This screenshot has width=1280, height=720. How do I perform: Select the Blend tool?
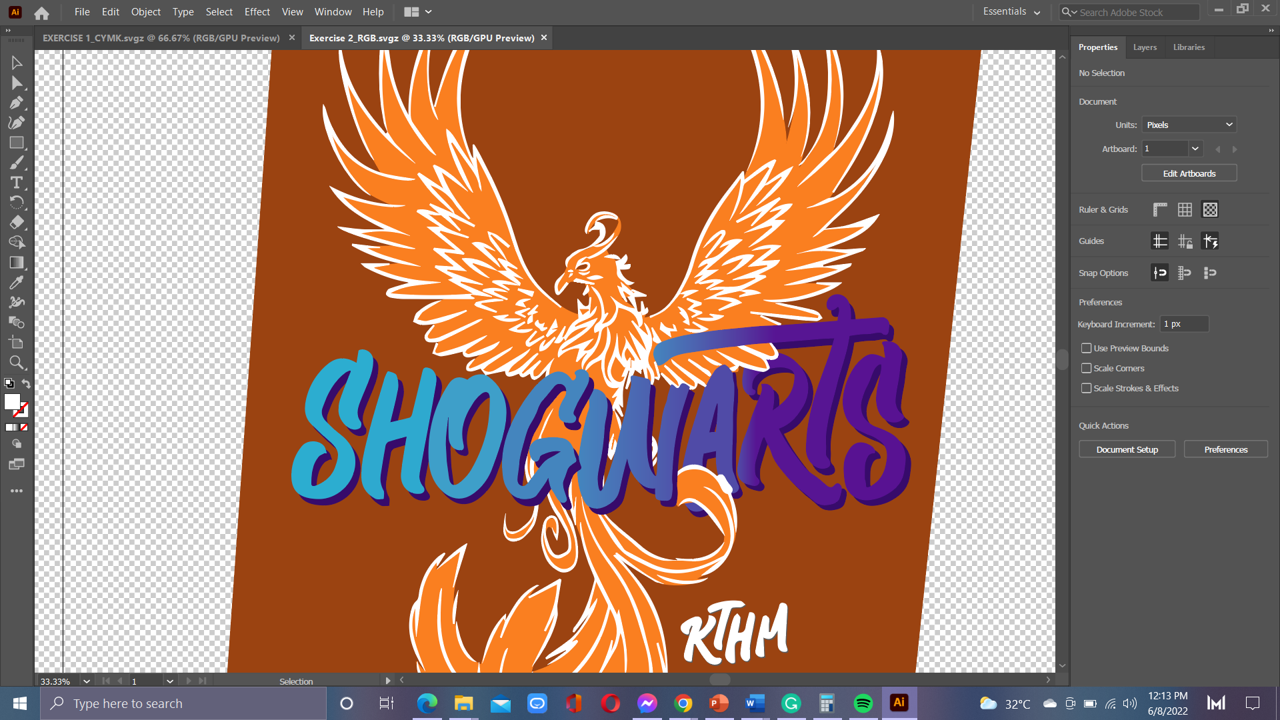pyautogui.click(x=17, y=323)
